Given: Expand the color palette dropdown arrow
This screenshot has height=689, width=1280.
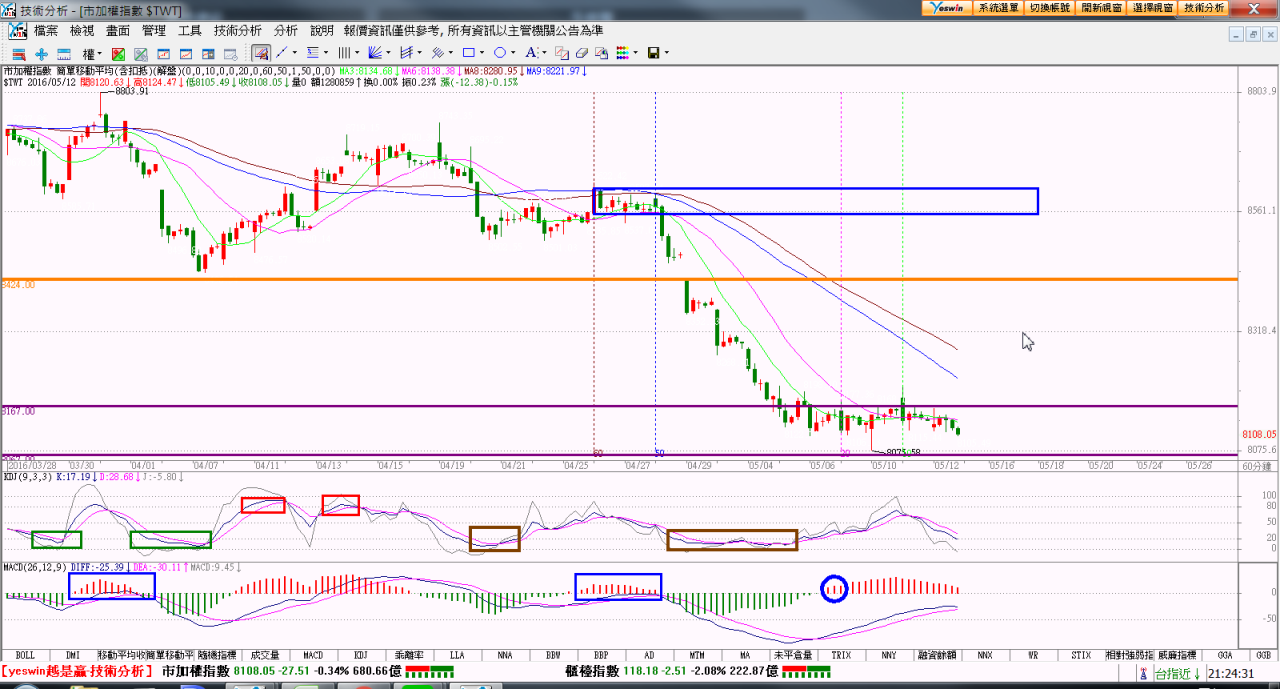Looking at the screenshot, I should pos(635,53).
